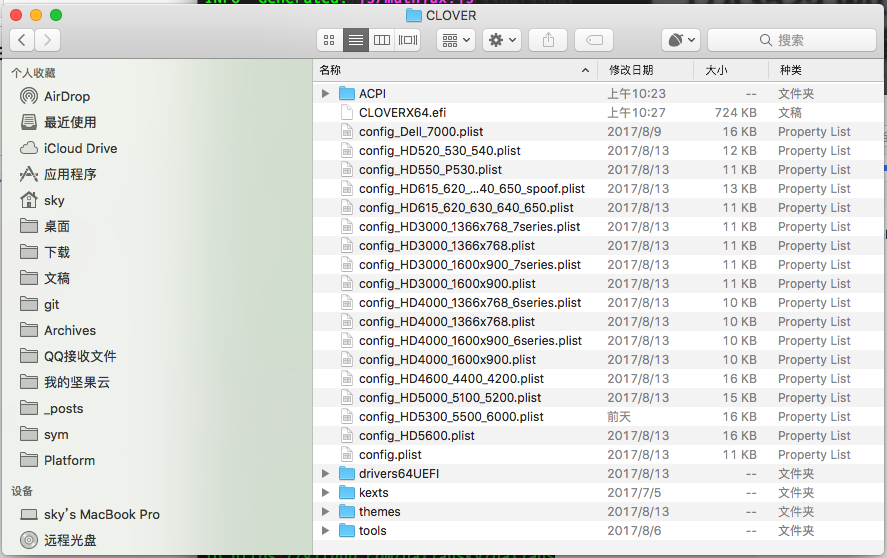This screenshot has width=887, height=558.
Task: Open iCloud Drive in sidebar
Action: 68,148
